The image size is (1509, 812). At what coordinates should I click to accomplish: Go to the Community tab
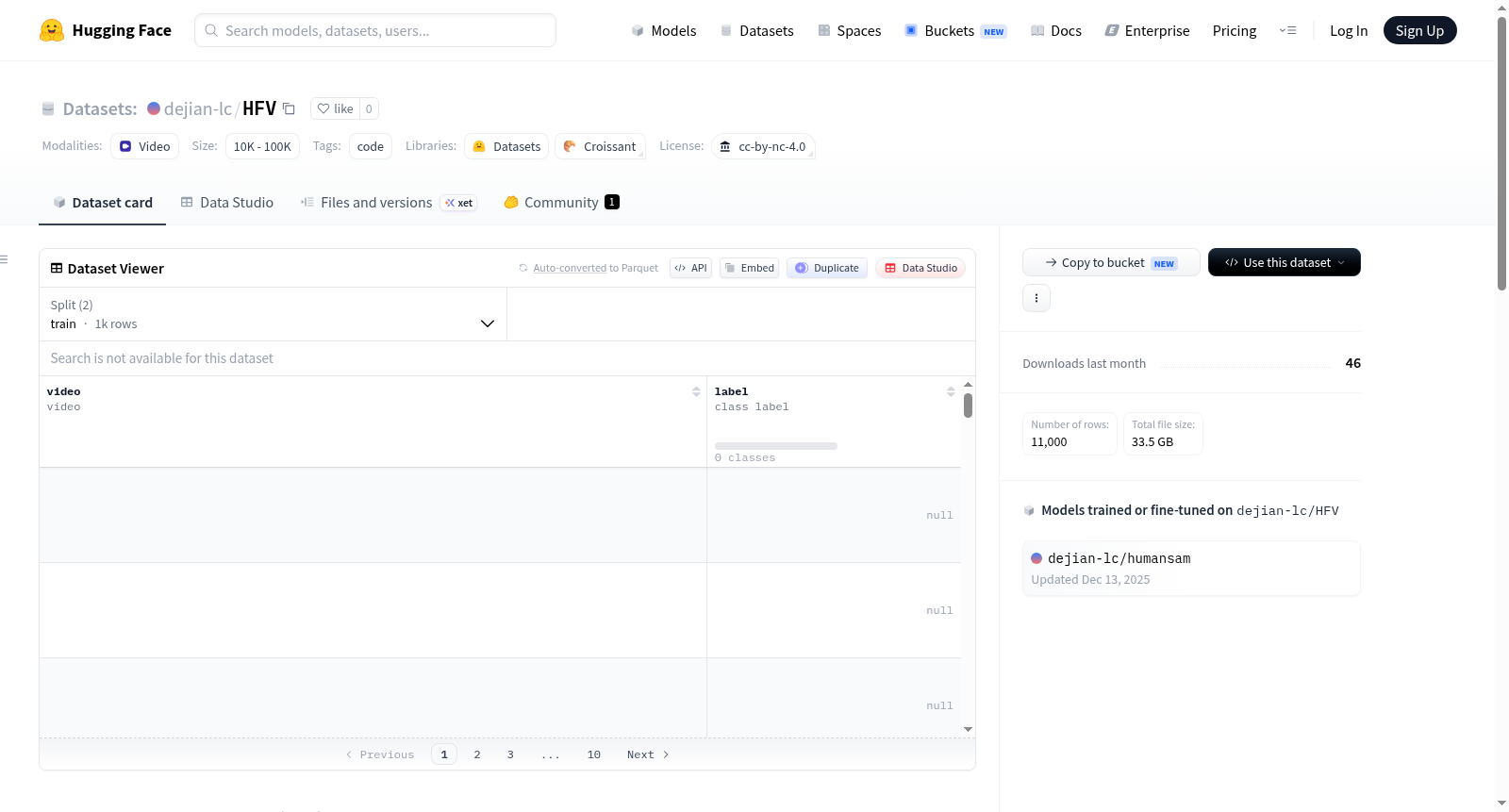(x=561, y=202)
